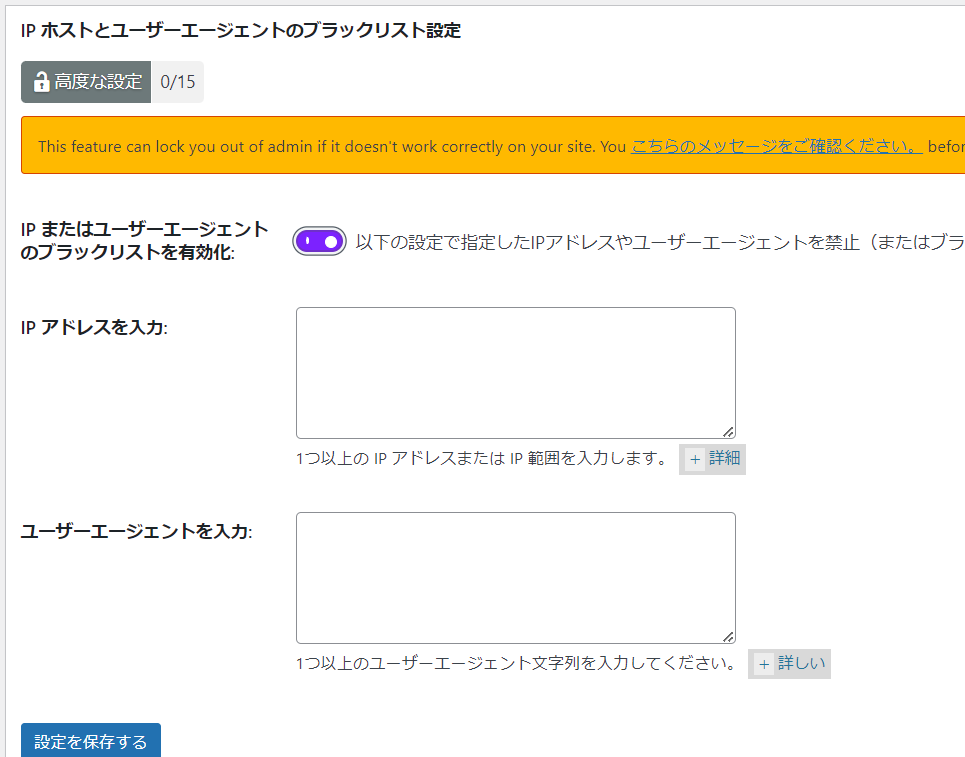
Task: Disable the IP/user agent blacklist toggle
Action: (319, 242)
